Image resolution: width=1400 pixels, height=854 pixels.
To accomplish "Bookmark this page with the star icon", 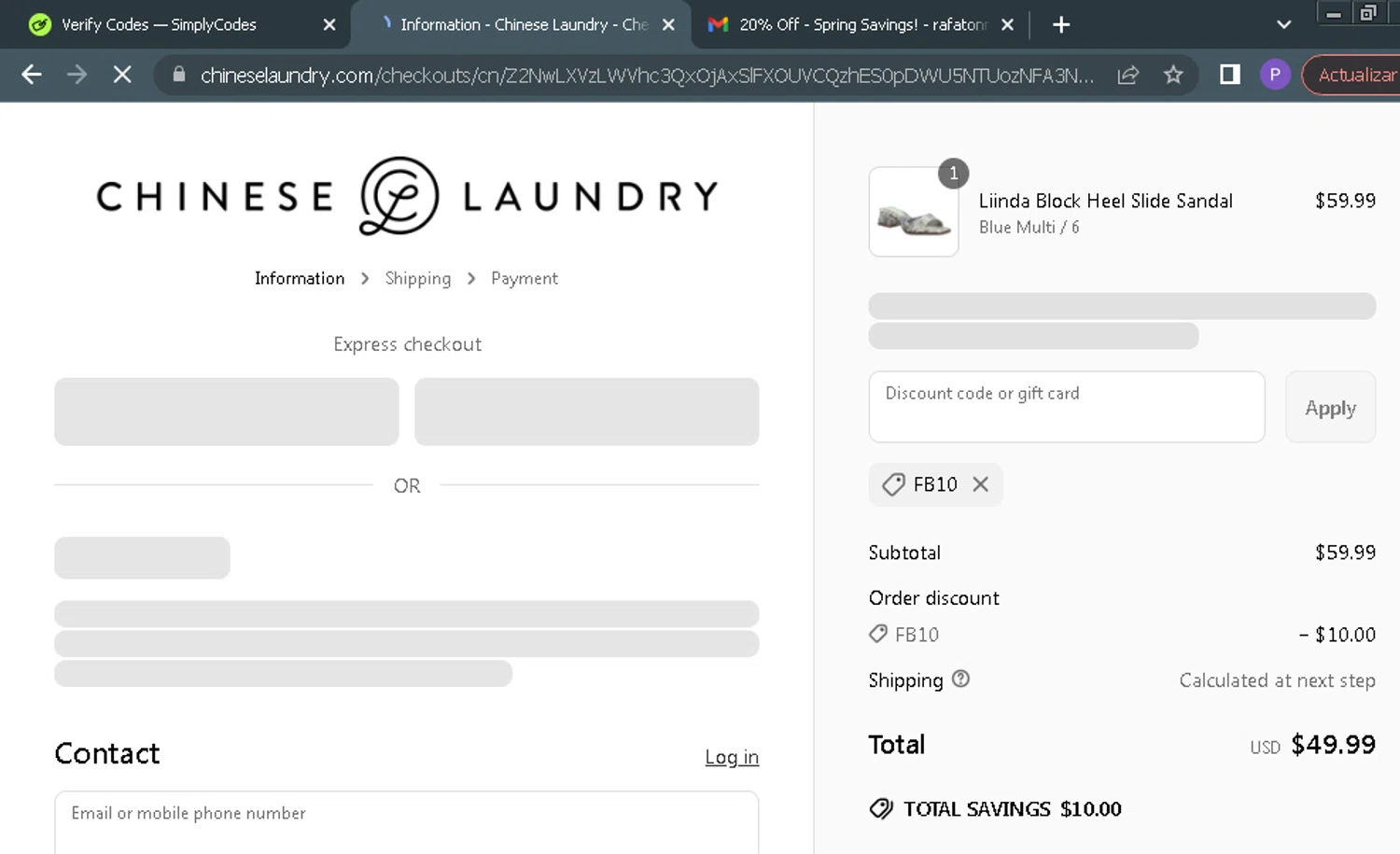I will pyautogui.click(x=1173, y=75).
